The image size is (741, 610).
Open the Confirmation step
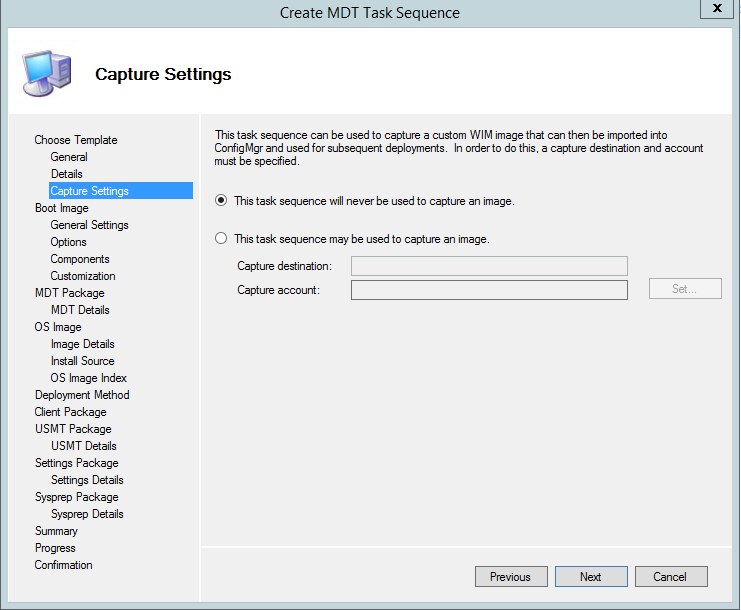coord(63,565)
